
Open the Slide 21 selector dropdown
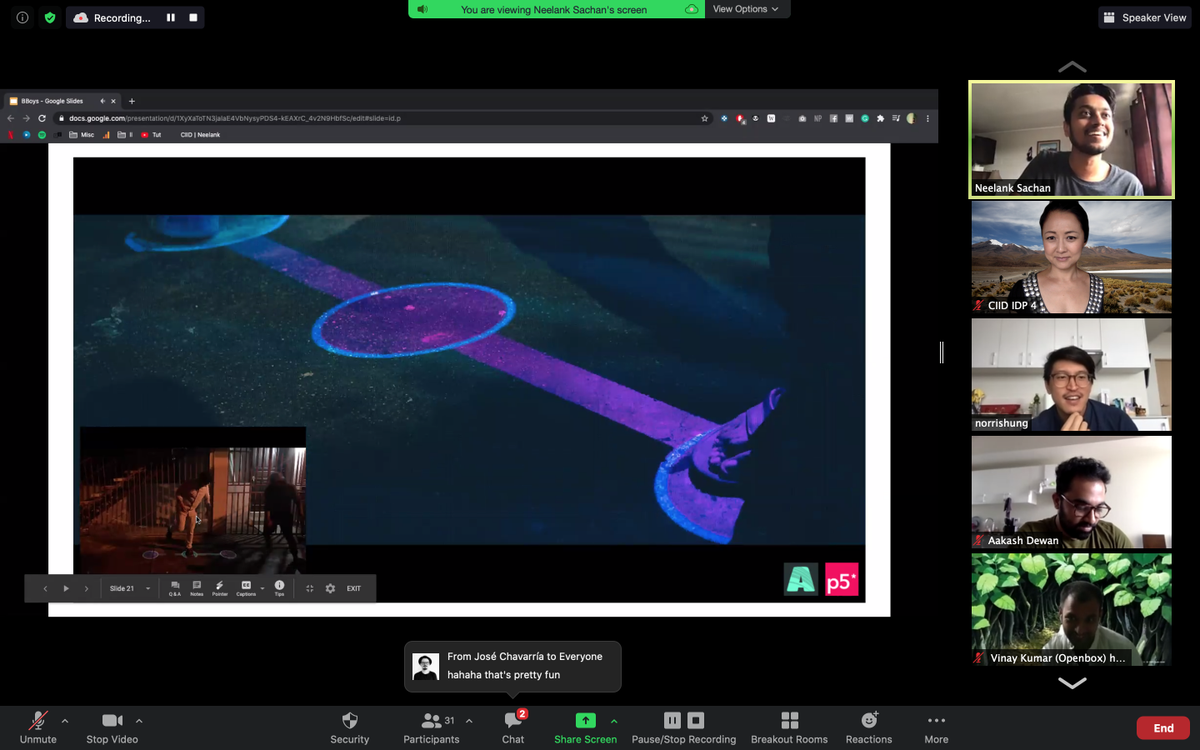pos(130,588)
